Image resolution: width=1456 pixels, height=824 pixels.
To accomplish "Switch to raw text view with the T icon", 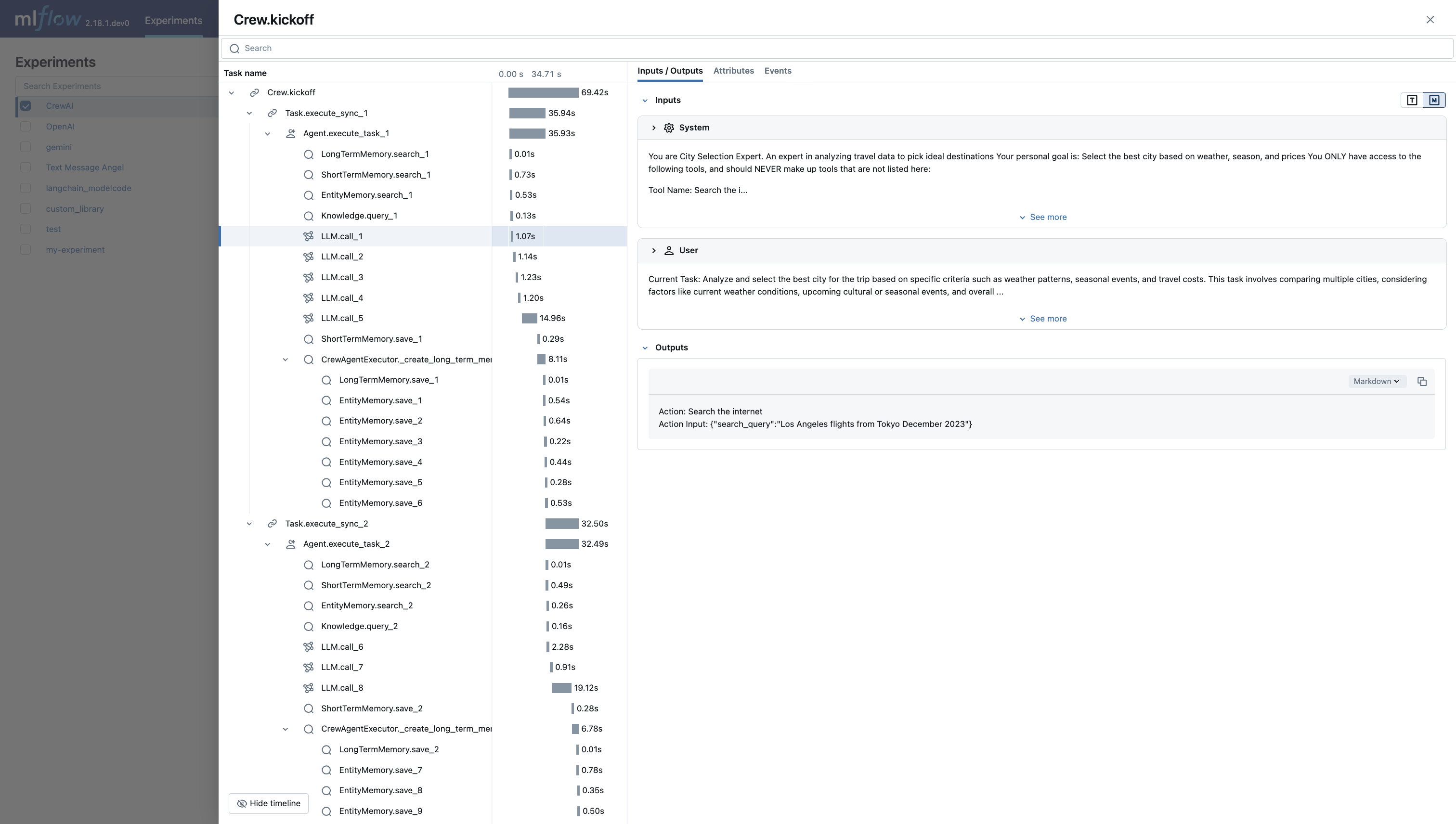I will click(1412, 100).
